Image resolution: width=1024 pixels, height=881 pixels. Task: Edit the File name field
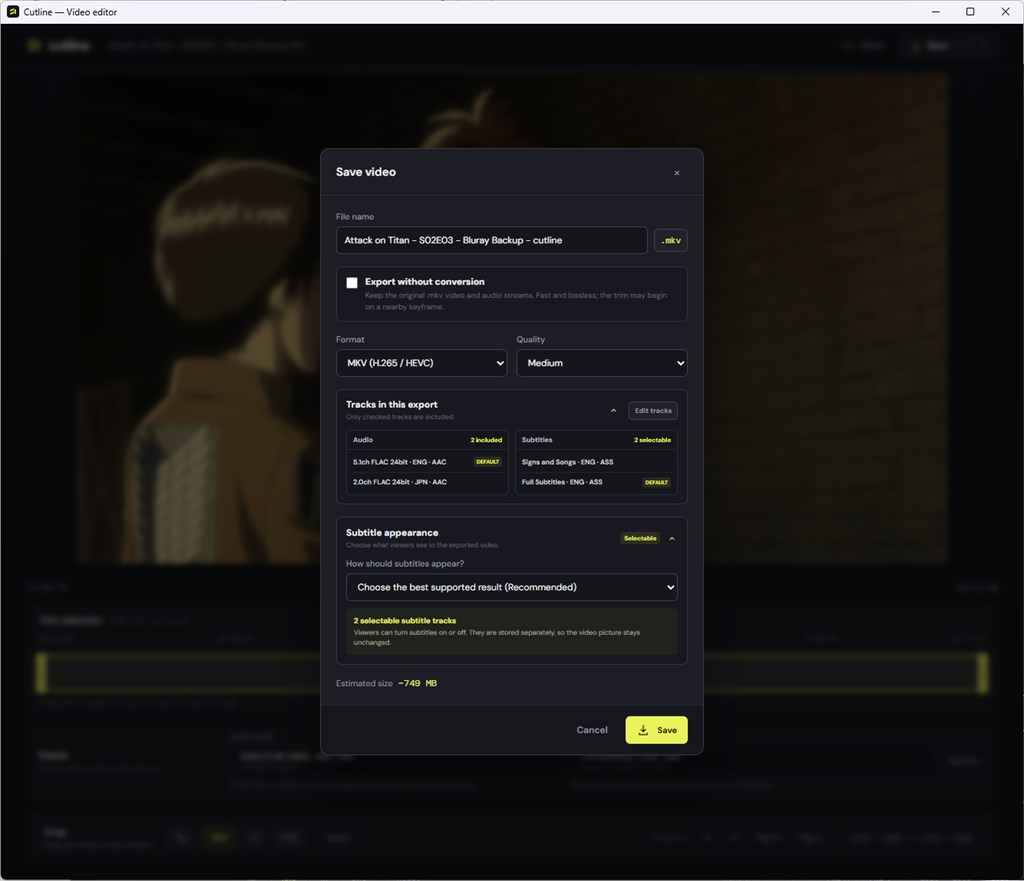491,240
